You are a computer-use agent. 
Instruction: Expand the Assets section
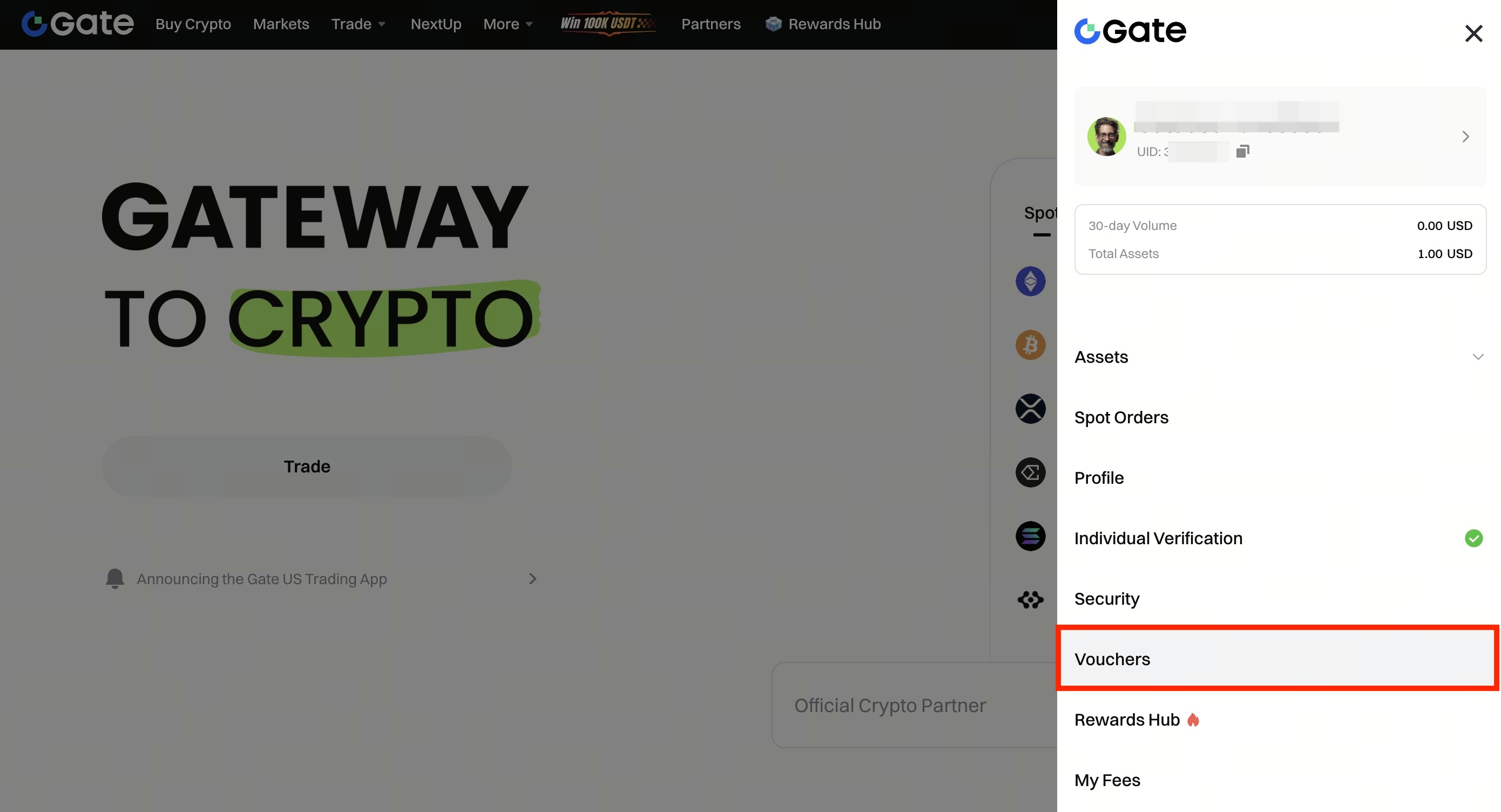[1279, 357]
